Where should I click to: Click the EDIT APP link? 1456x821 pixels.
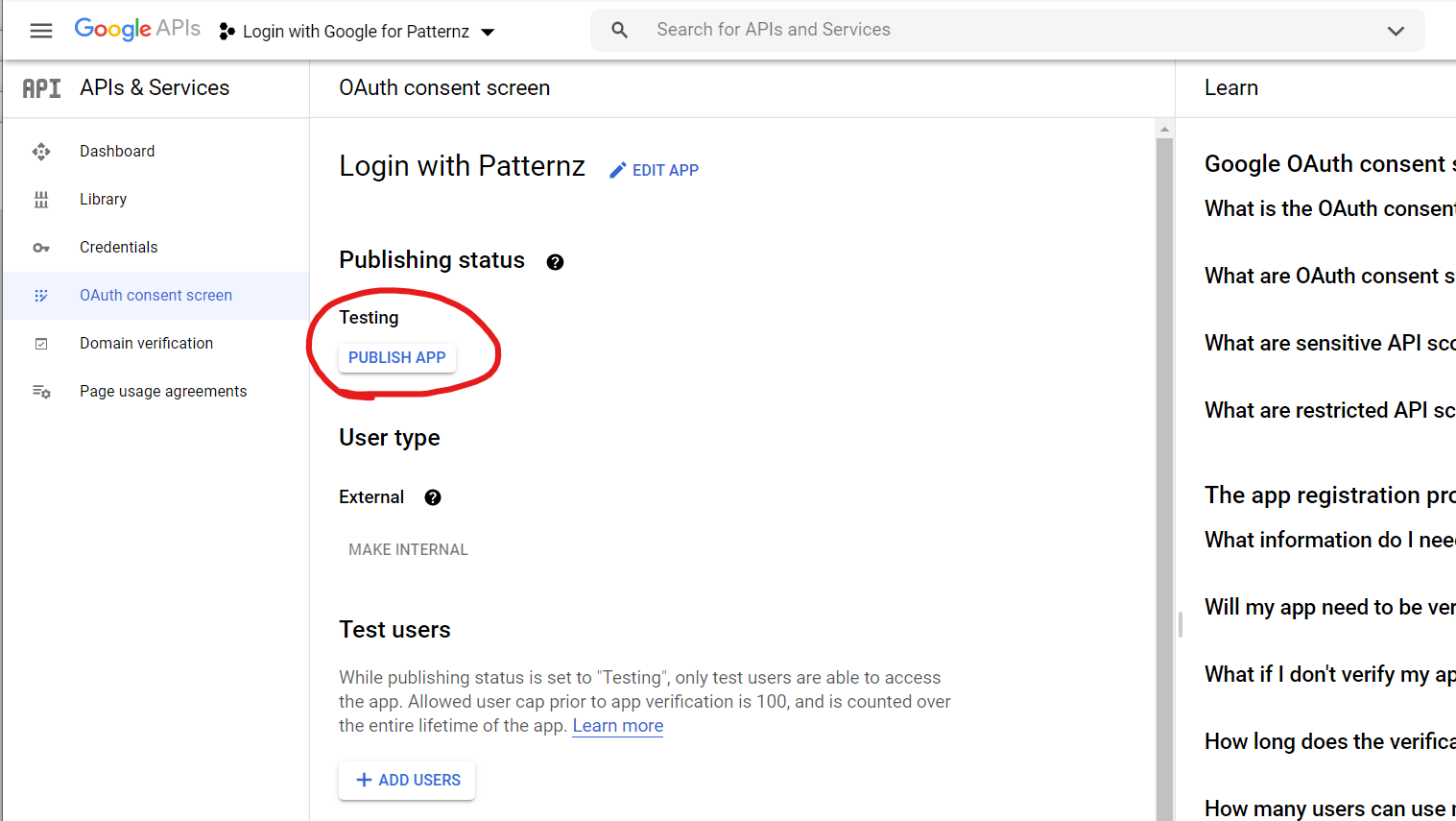coord(655,170)
